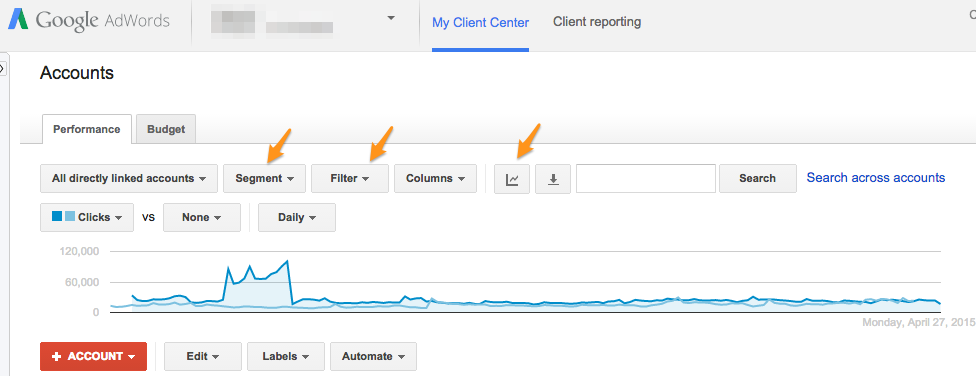Open the None comparison metric dropdown

click(202, 217)
